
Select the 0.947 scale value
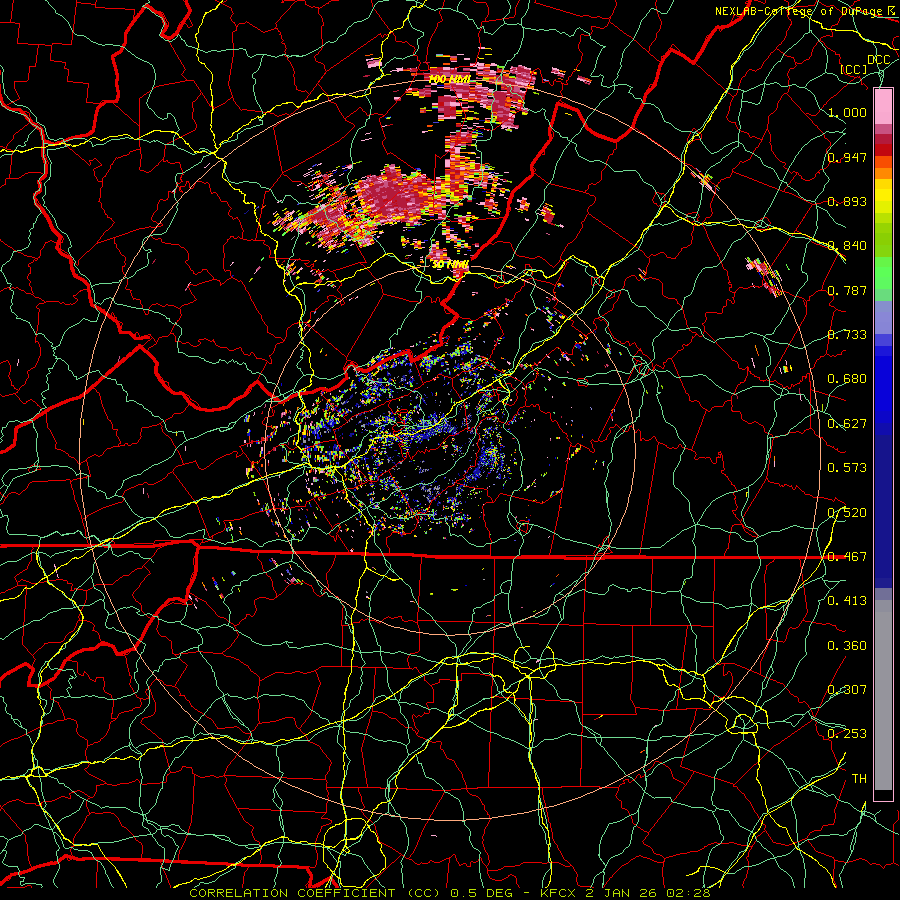847,157
